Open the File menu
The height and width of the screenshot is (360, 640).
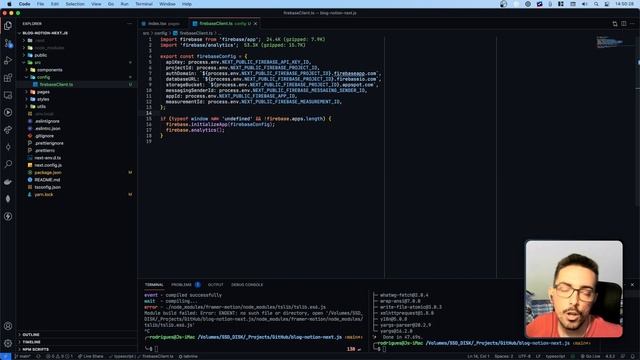pyautogui.click(x=40, y=4)
